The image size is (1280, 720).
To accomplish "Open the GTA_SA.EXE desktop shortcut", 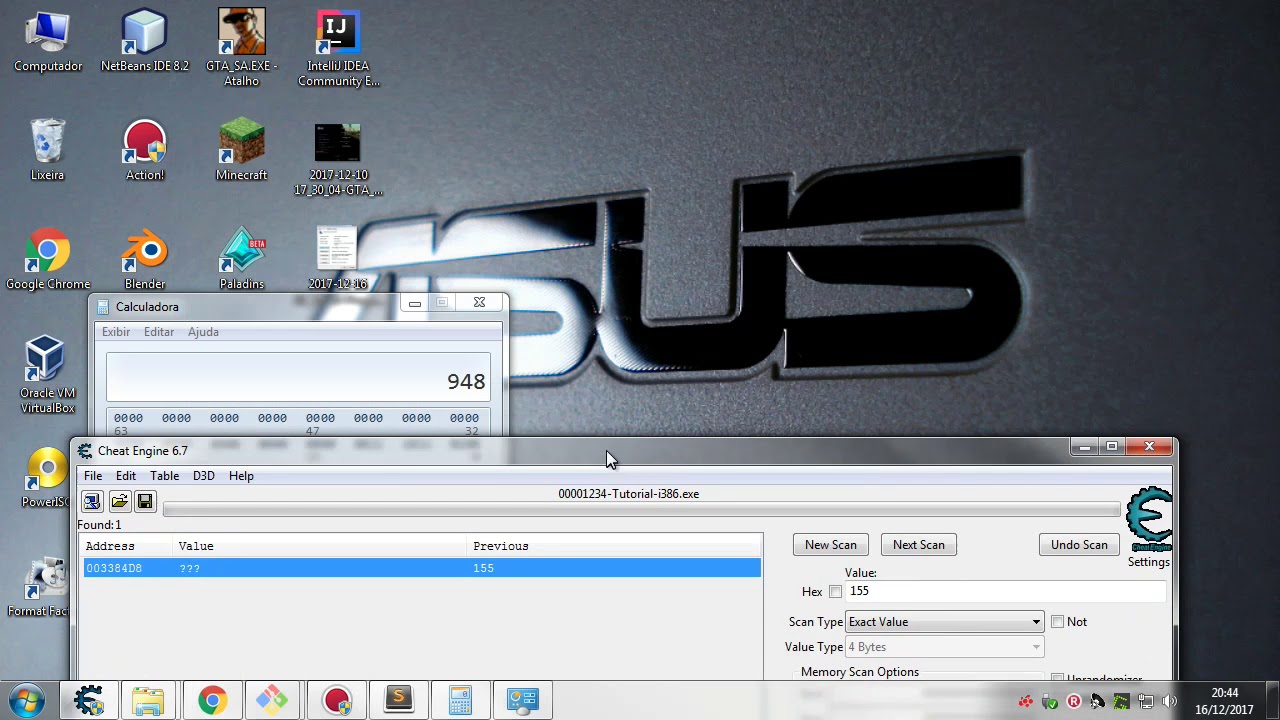I will (x=242, y=48).
